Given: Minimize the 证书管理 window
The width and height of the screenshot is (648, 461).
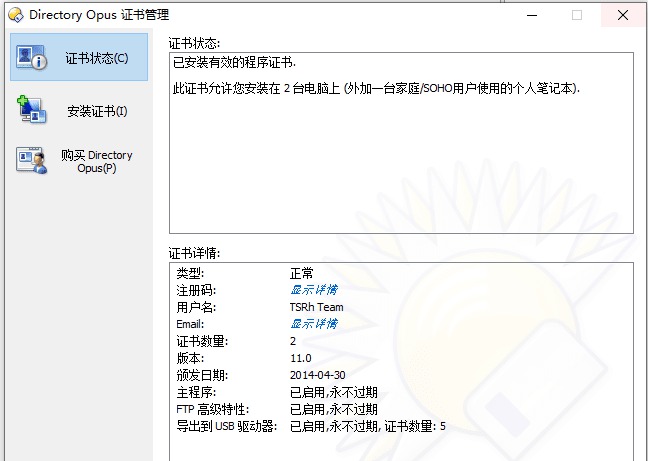Looking at the screenshot, I should pyautogui.click(x=532, y=15).
